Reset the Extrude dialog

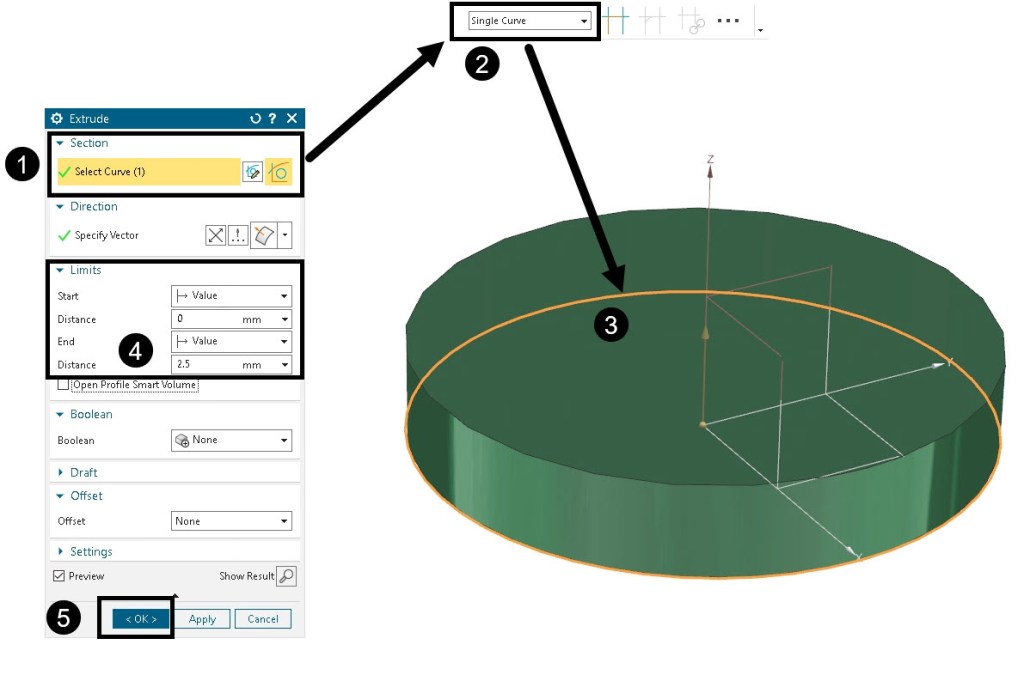click(255, 119)
